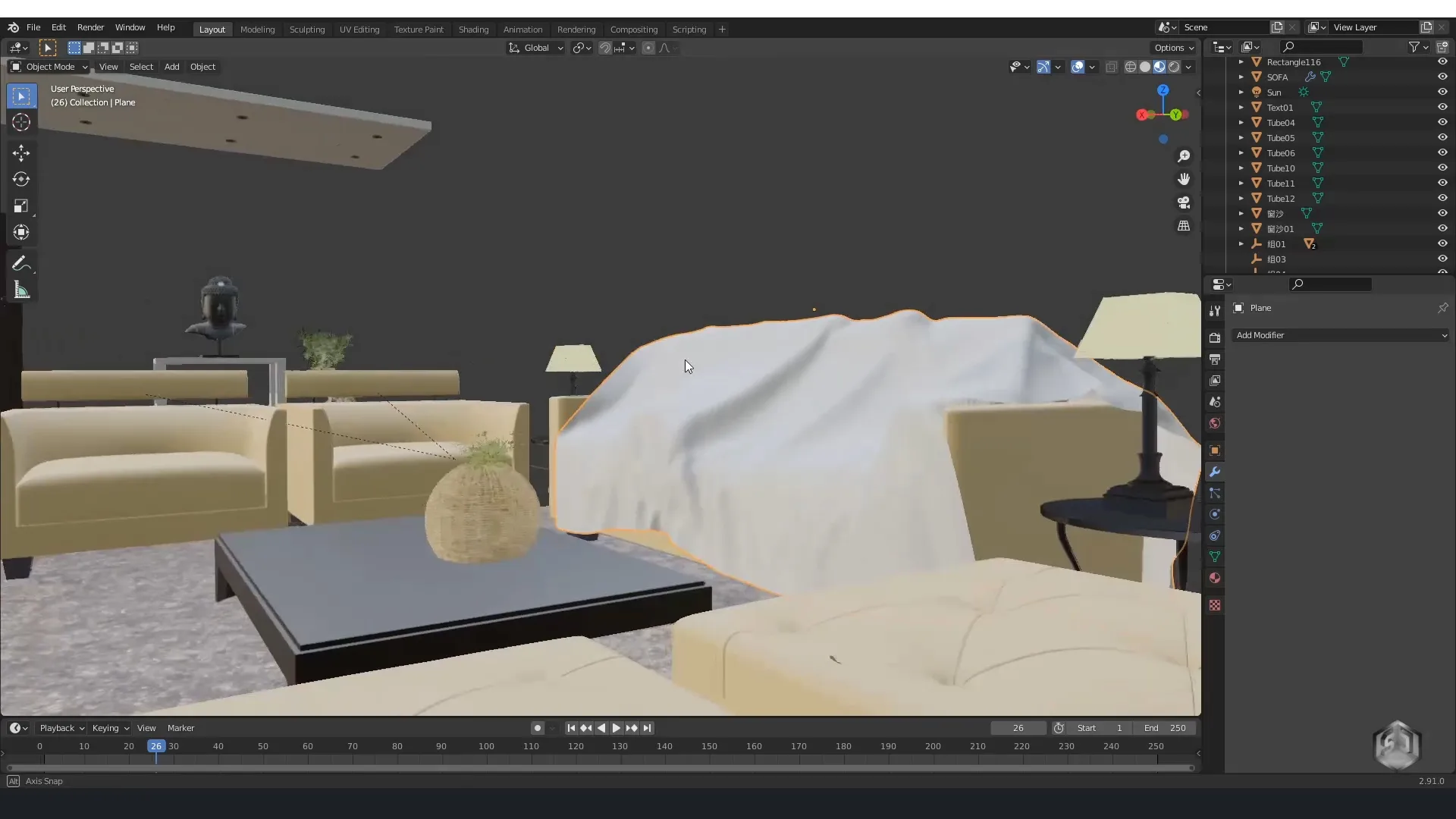1456x819 pixels.
Task: Expand the Text01 outliner entry
Action: coord(1241,108)
